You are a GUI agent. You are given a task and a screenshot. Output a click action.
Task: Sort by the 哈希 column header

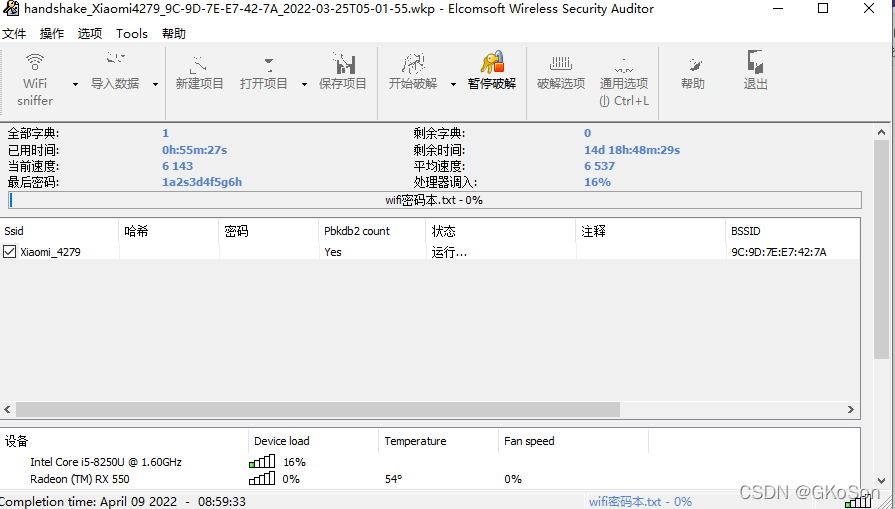pyautogui.click(x=169, y=231)
